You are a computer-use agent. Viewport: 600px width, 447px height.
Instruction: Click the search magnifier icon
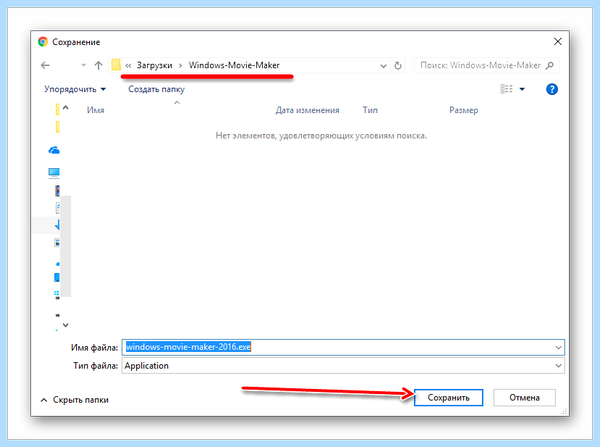(550, 65)
